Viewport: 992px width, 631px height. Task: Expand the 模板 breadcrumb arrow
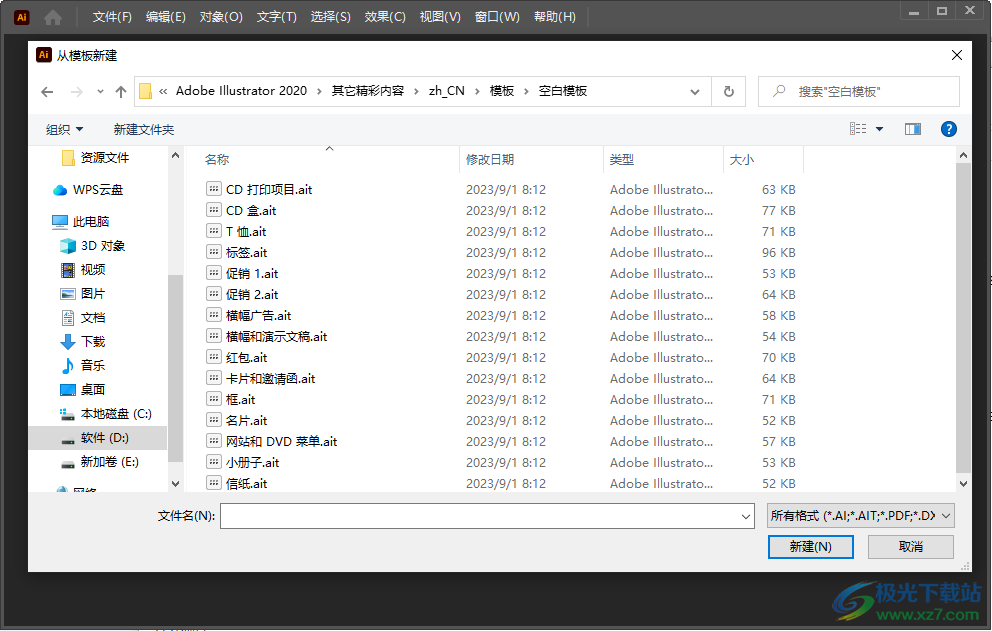[526, 91]
